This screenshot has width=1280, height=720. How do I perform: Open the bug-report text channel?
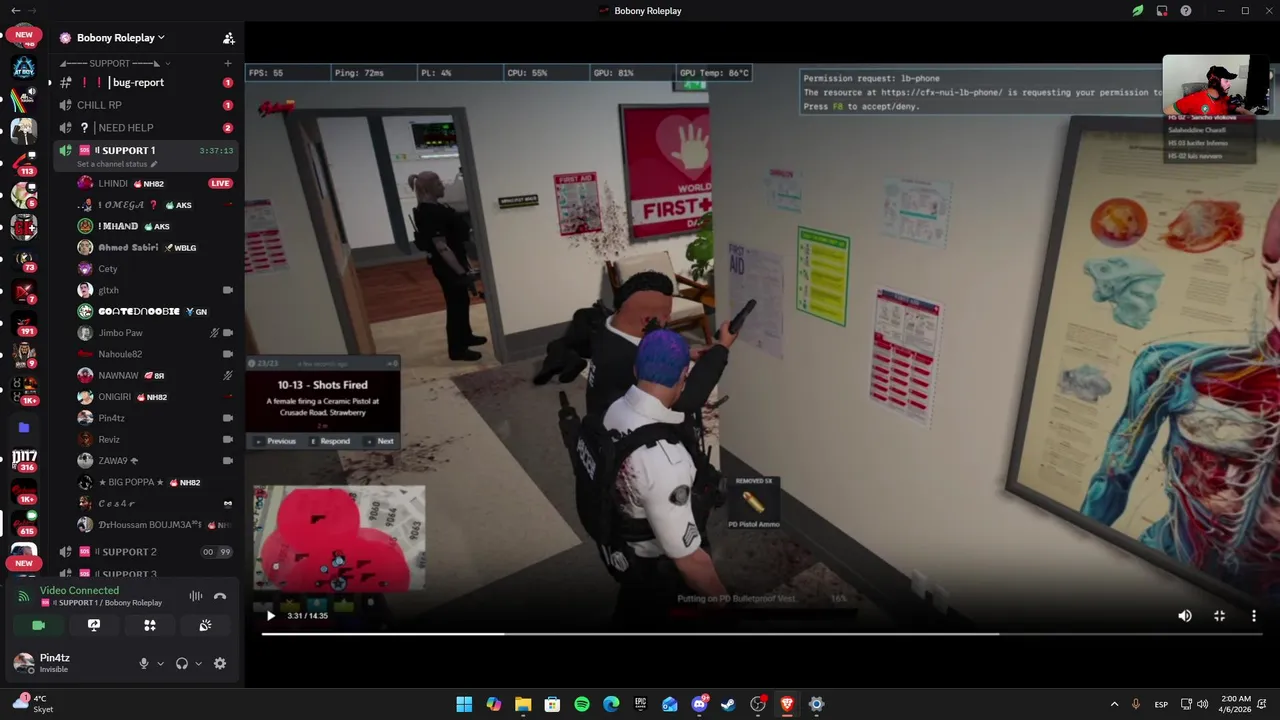[x=145, y=82]
